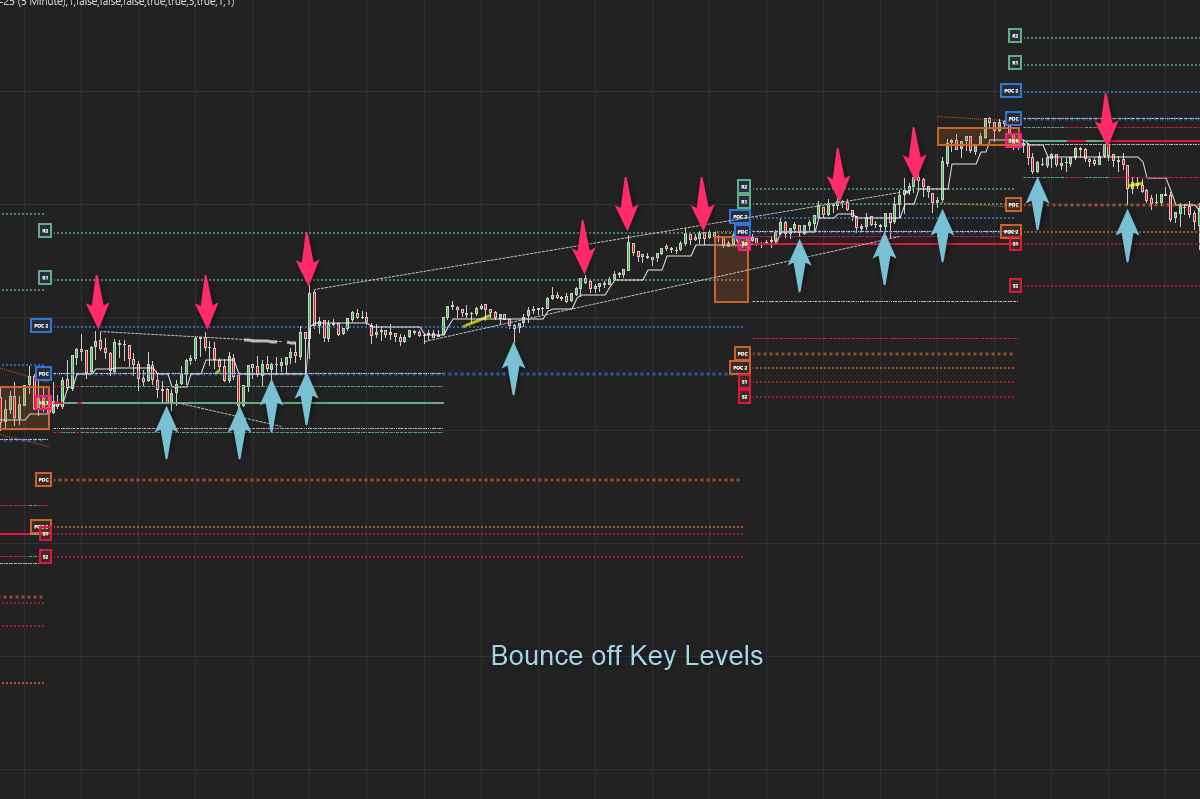Click red S2 label in lower center cluster

[744, 397]
